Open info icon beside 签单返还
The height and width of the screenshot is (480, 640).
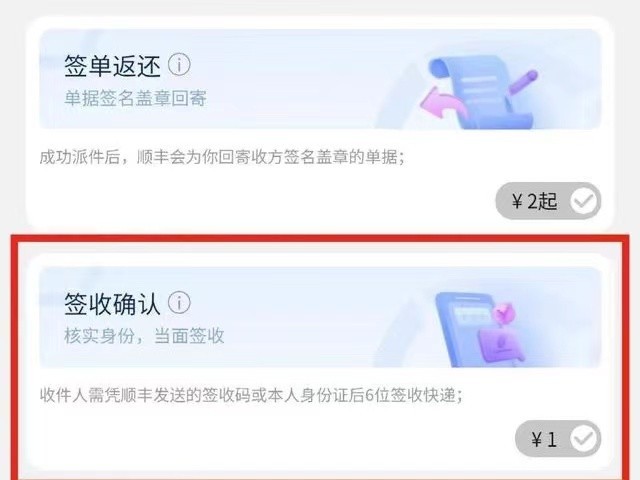click(179, 65)
